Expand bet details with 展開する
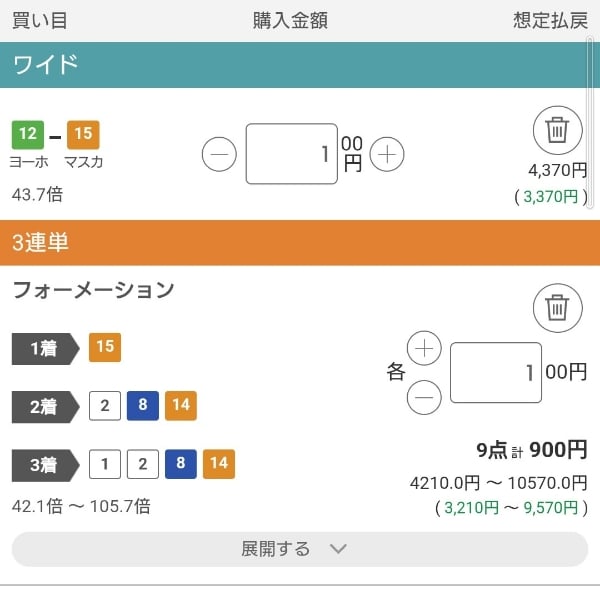600x600 pixels. (x=299, y=549)
